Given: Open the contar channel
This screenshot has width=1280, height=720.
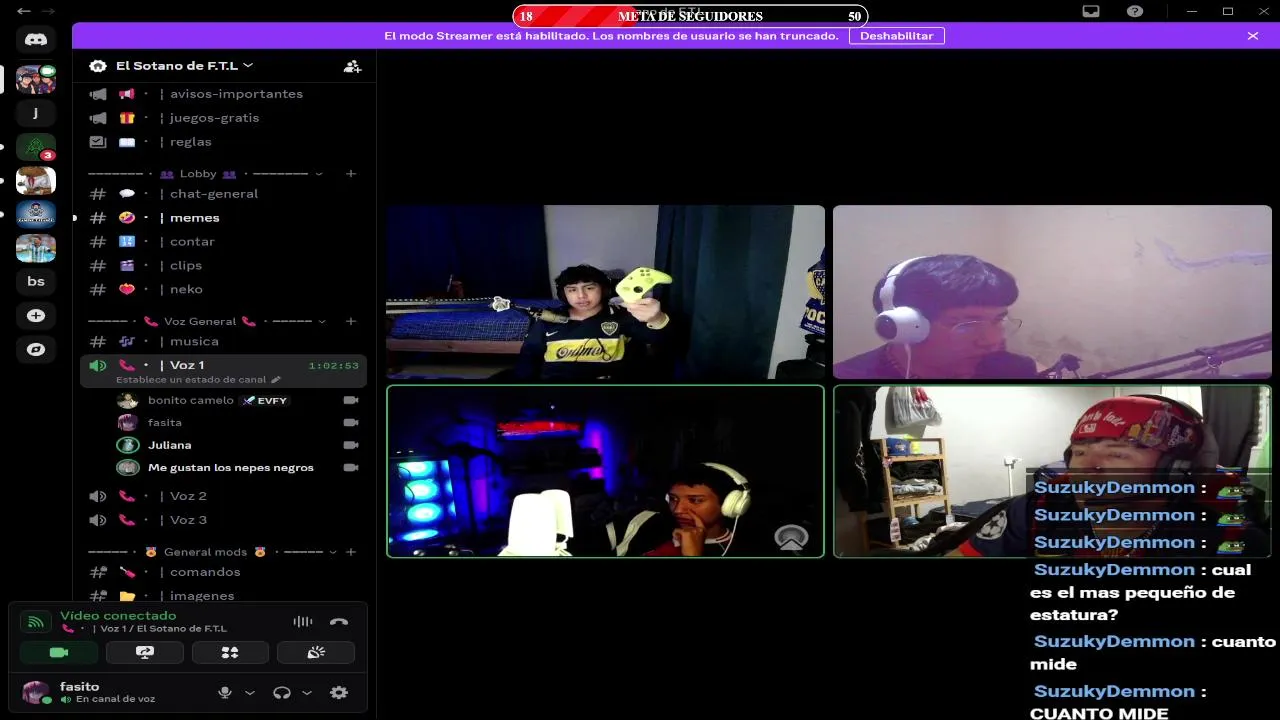Looking at the screenshot, I should (223, 242).
